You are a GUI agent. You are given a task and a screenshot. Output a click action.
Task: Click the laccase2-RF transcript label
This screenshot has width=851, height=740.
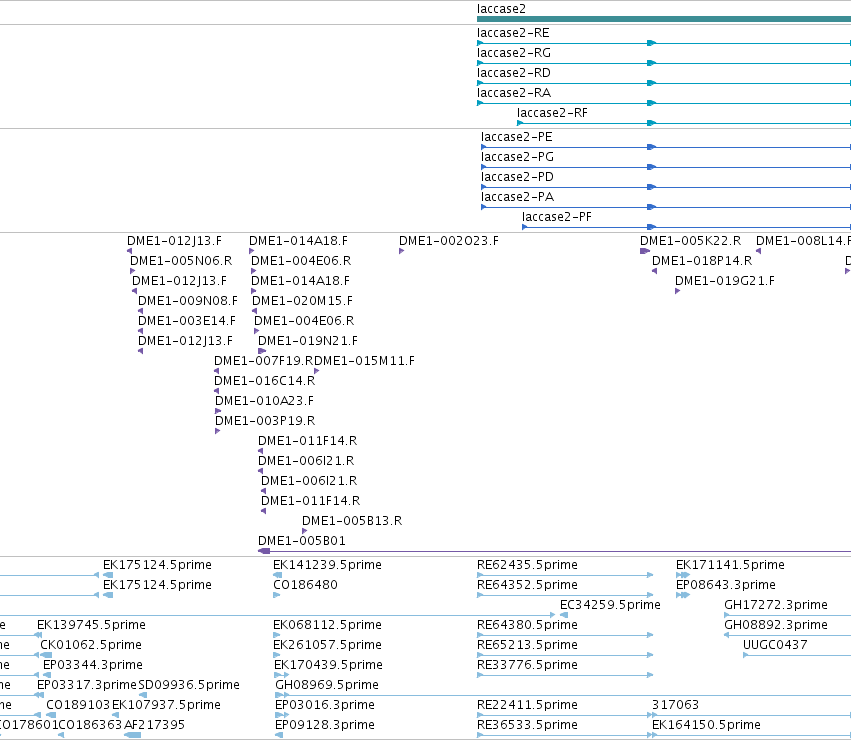click(x=552, y=113)
